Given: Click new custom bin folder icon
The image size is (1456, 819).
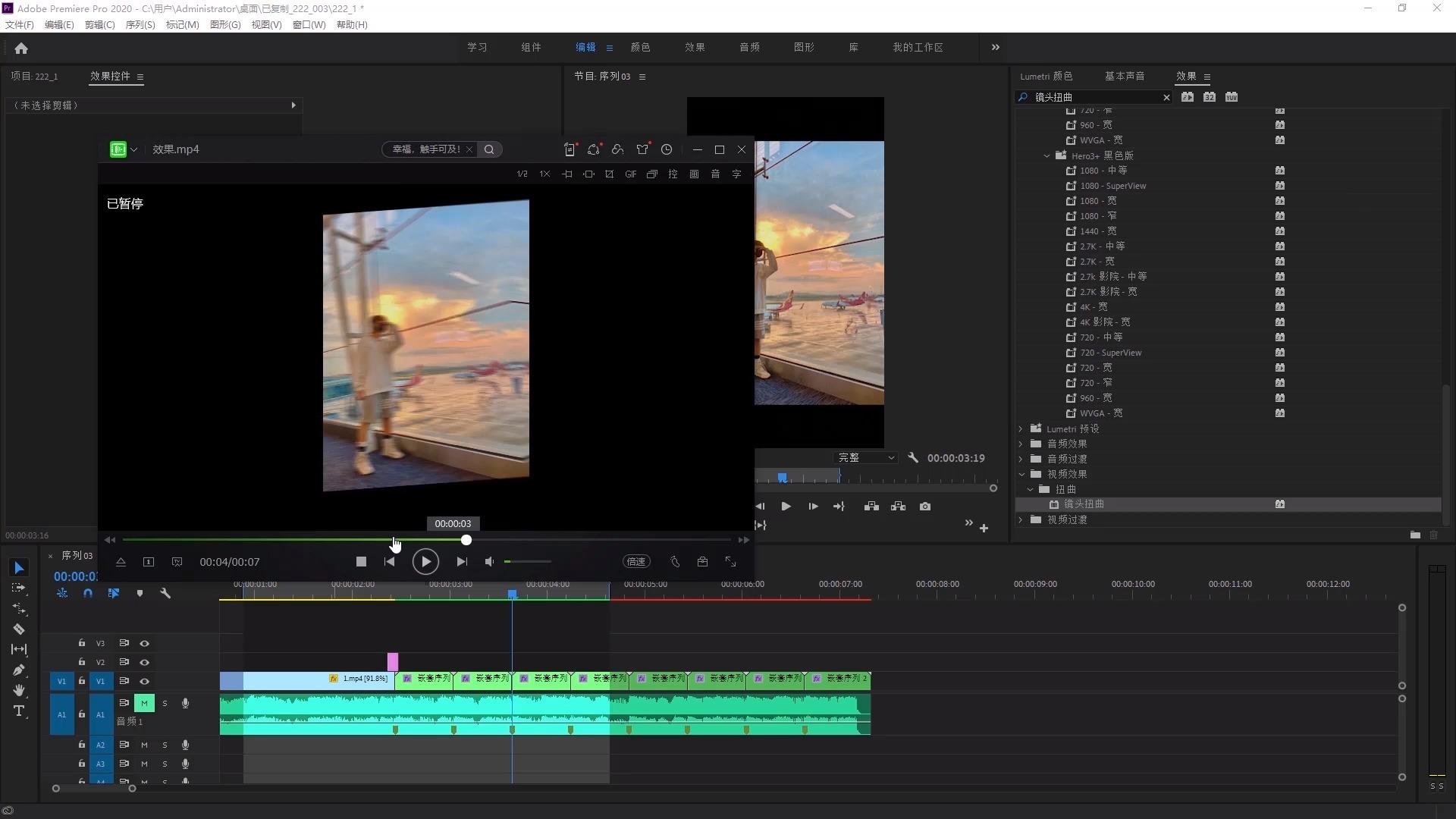Looking at the screenshot, I should pos(1415,535).
